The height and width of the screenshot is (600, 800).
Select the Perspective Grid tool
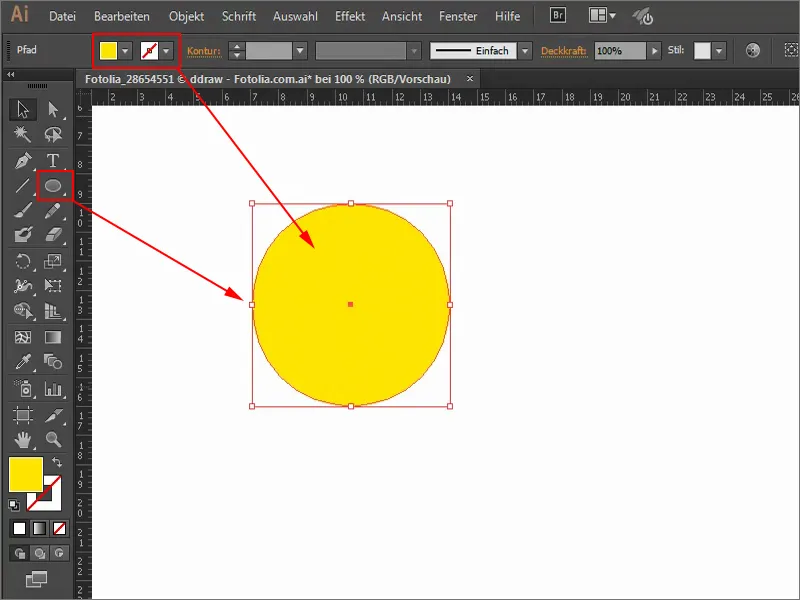pyautogui.click(x=53, y=310)
